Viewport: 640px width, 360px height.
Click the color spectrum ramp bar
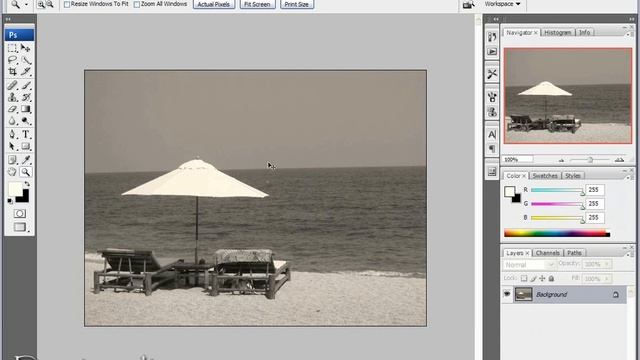point(557,233)
